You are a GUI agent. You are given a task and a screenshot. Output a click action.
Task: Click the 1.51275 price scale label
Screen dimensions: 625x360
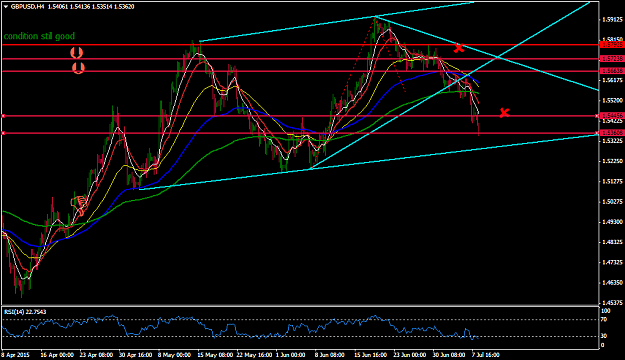(x=613, y=181)
